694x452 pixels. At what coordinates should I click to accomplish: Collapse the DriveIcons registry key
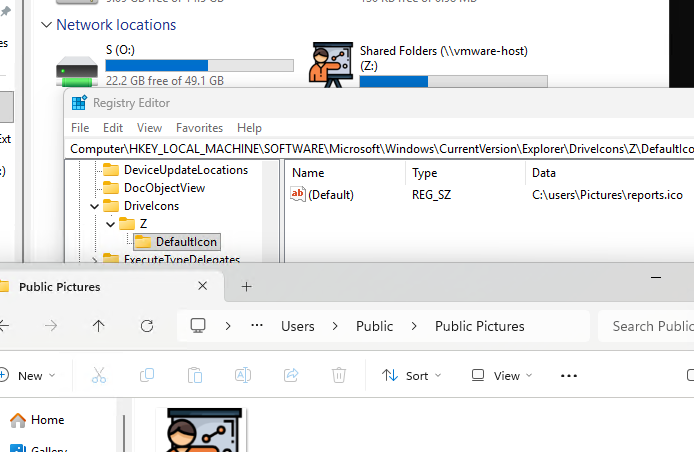tap(94, 206)
